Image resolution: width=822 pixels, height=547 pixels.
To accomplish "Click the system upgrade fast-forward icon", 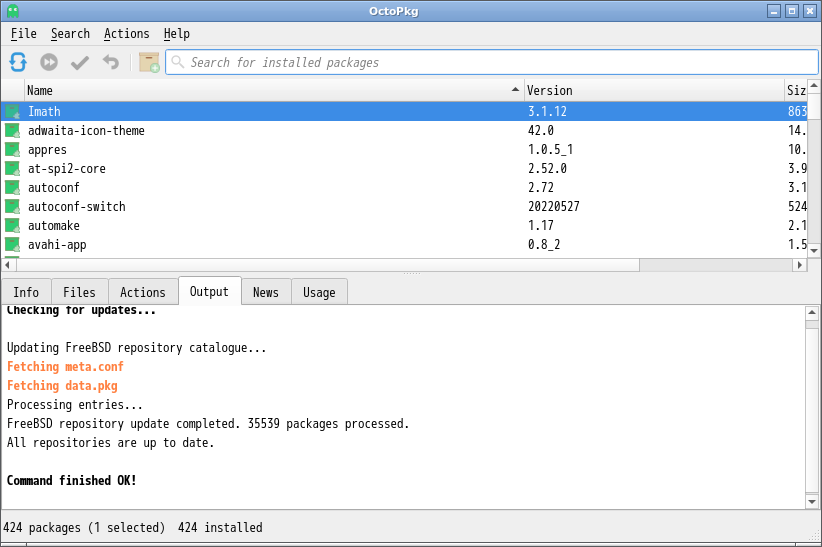I will pos(49,62).
